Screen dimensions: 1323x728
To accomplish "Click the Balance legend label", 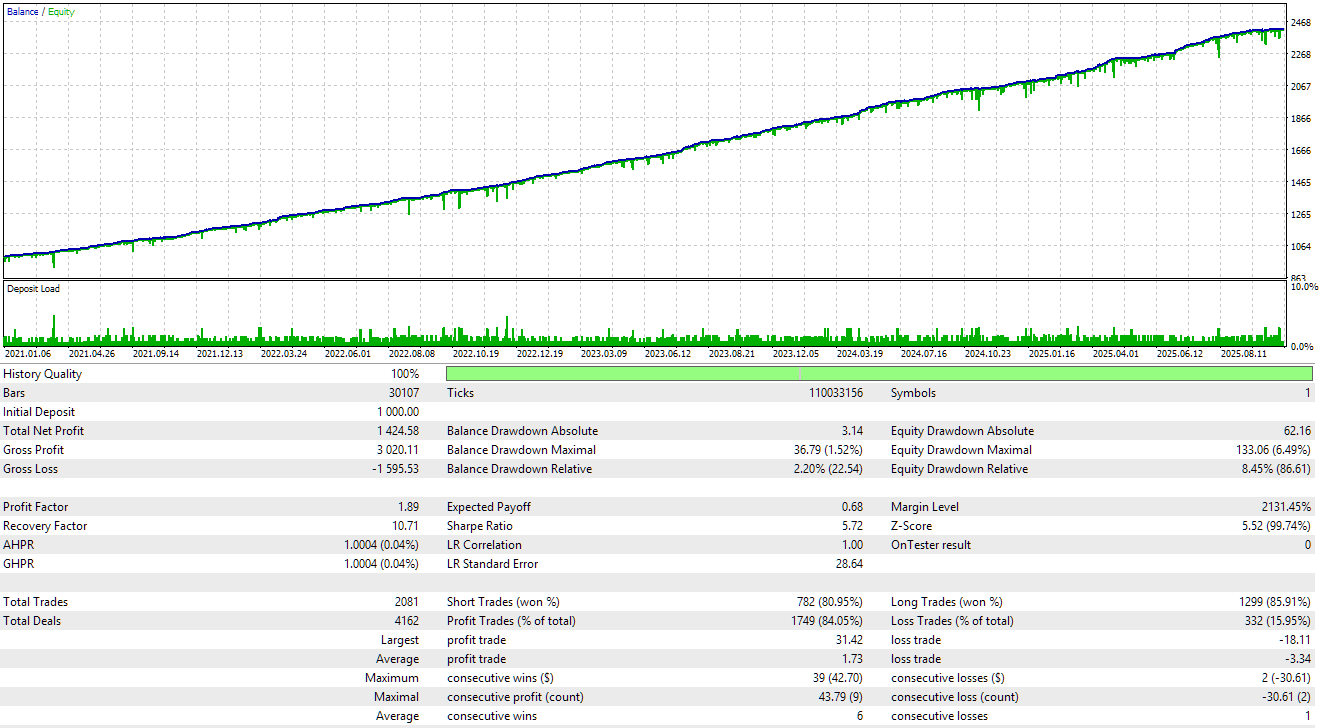I will pyautogui.click(x=22, y=12).
